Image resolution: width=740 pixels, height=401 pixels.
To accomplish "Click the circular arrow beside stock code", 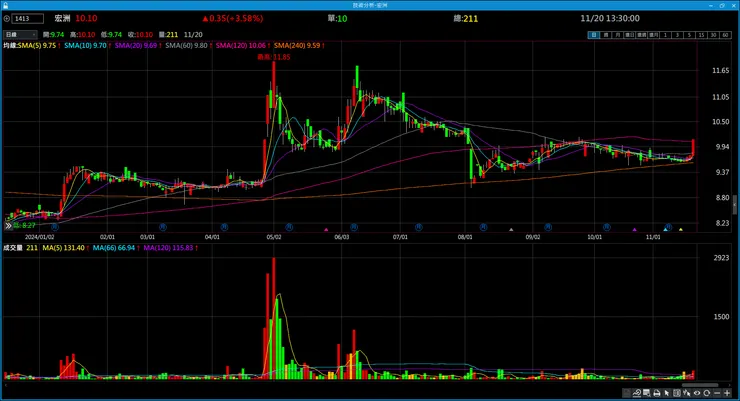I will [x=7, y=18].
